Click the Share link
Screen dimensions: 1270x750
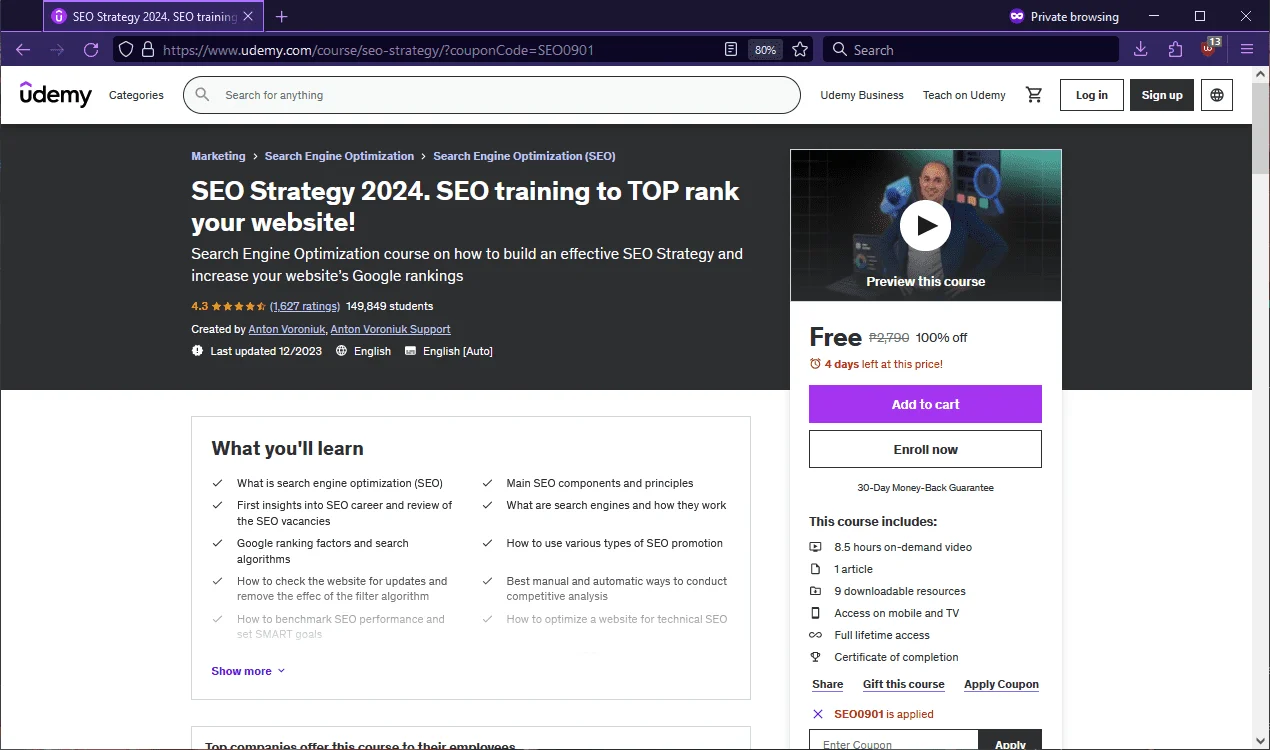(x=827, y=684)
